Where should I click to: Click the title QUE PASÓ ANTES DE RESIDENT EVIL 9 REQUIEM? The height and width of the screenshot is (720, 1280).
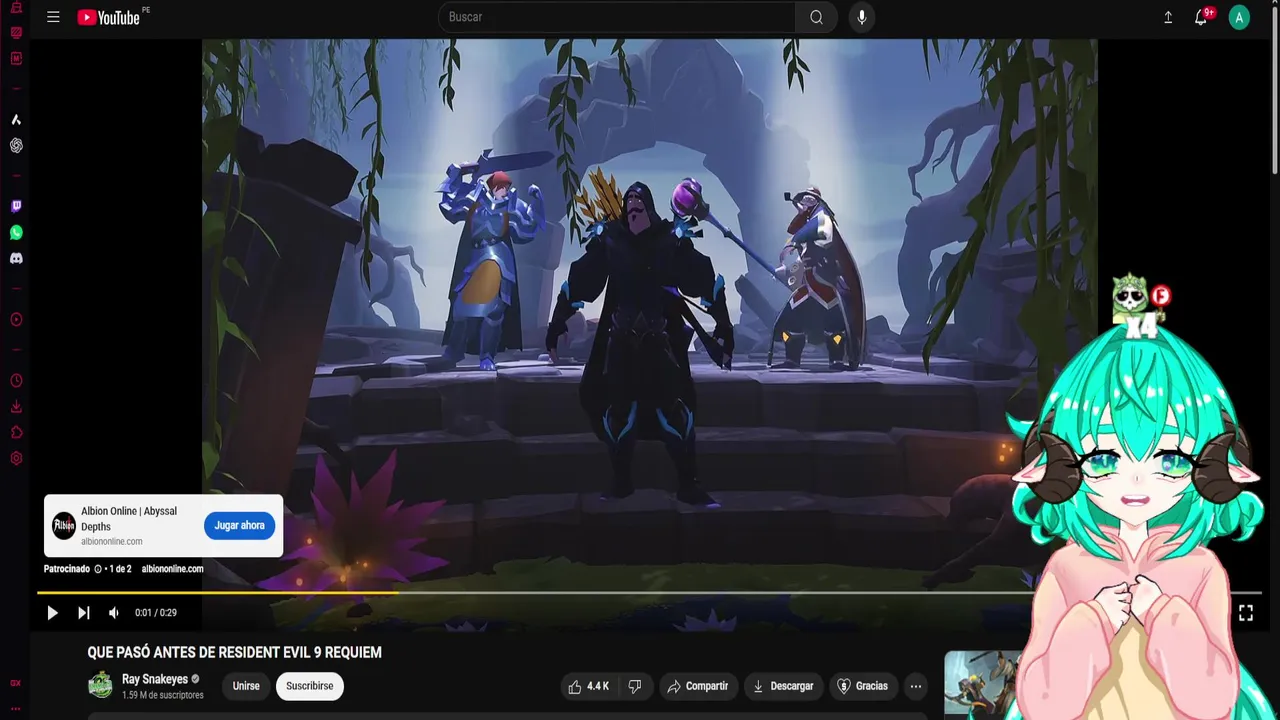(234, 652)
